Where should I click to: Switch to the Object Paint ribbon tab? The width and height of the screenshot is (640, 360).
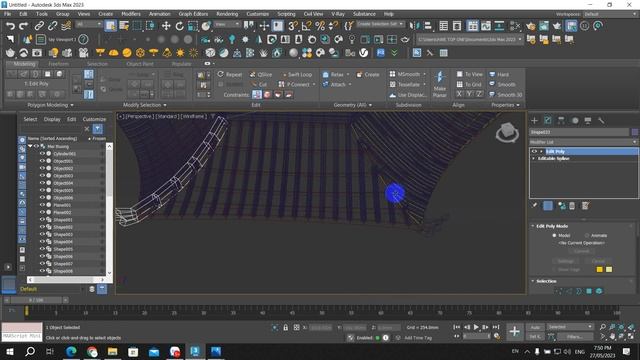coord(140,64)
